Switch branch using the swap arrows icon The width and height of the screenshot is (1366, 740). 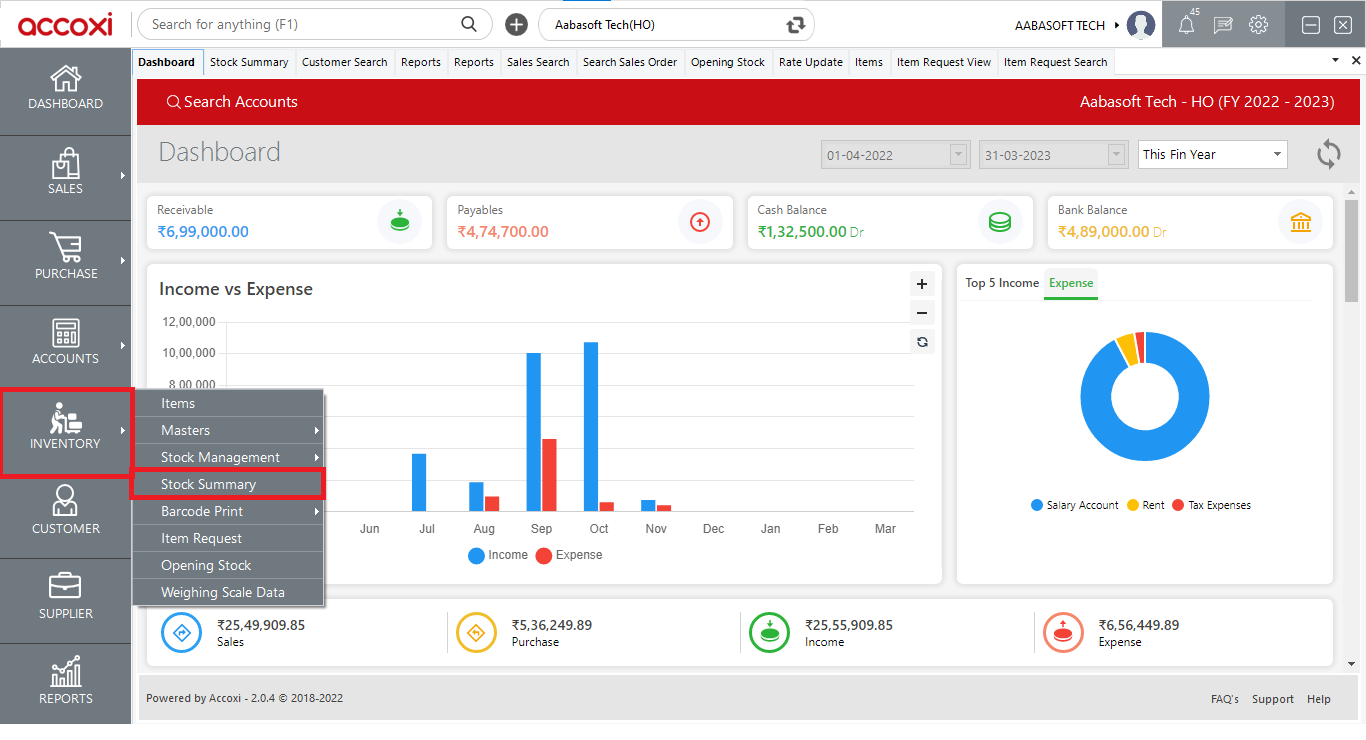[796, 24]
